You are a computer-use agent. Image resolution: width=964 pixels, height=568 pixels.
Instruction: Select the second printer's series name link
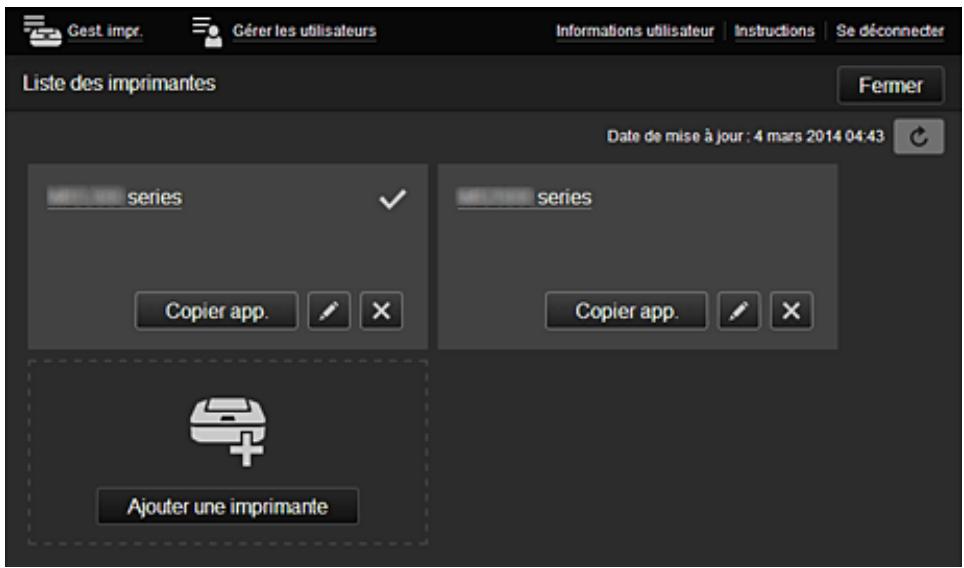click(x=524, y=198)
